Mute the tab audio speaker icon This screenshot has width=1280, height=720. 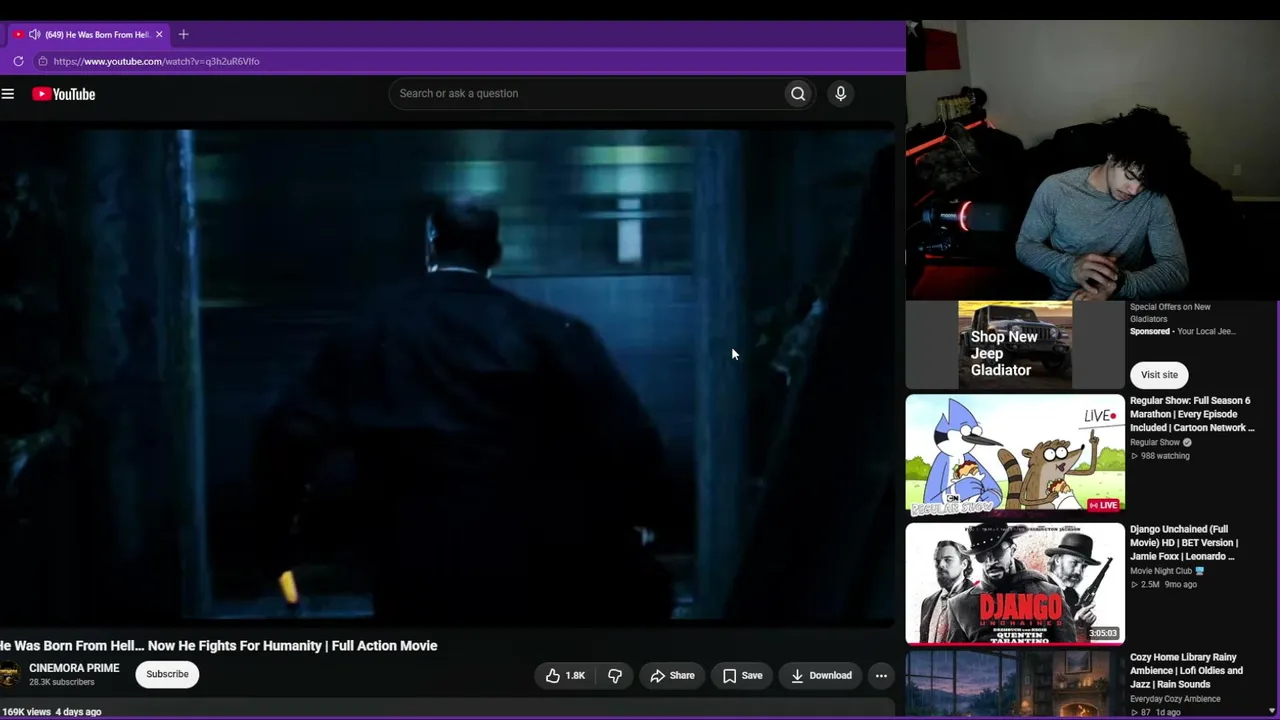tap(34, 34)
